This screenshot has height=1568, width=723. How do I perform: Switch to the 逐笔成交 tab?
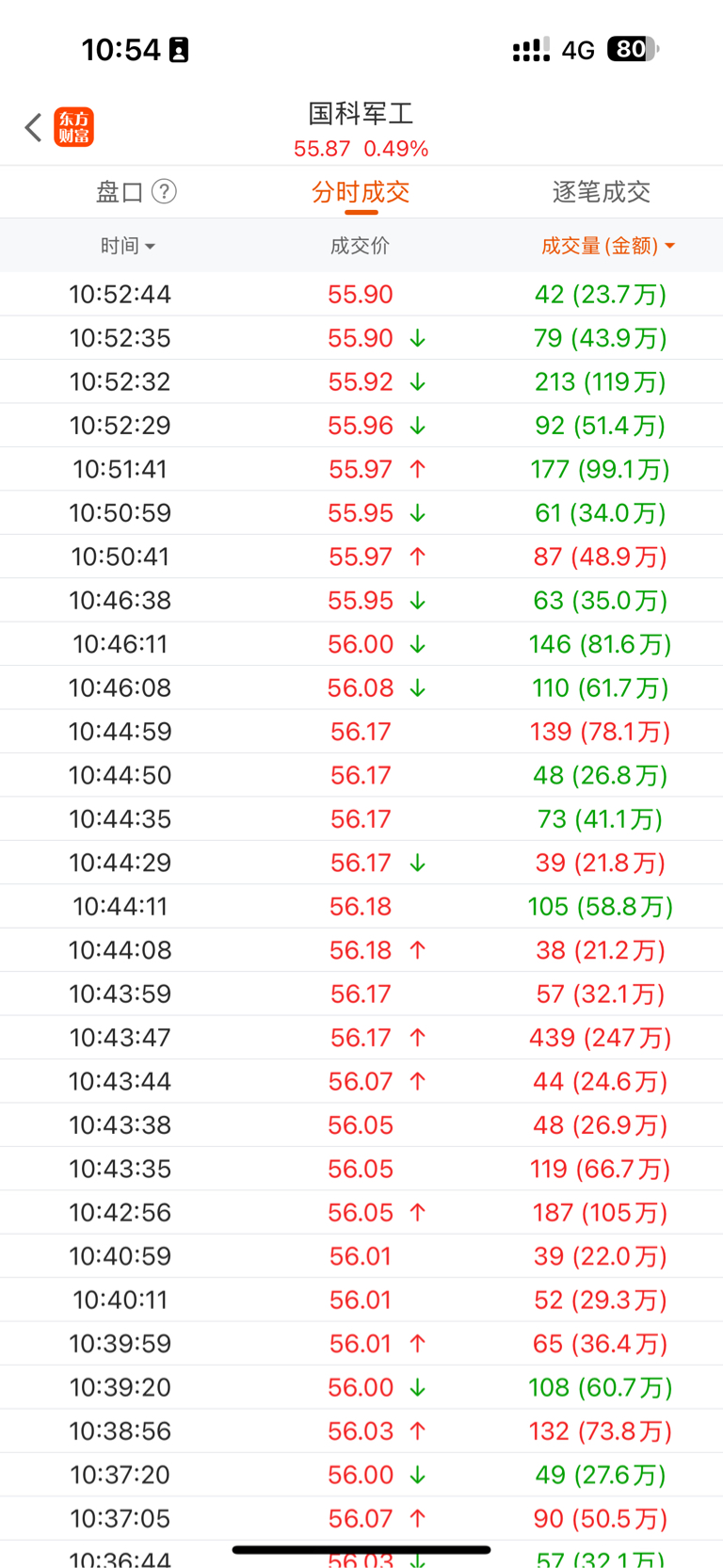pyautogui.click(x=602, y=192)
